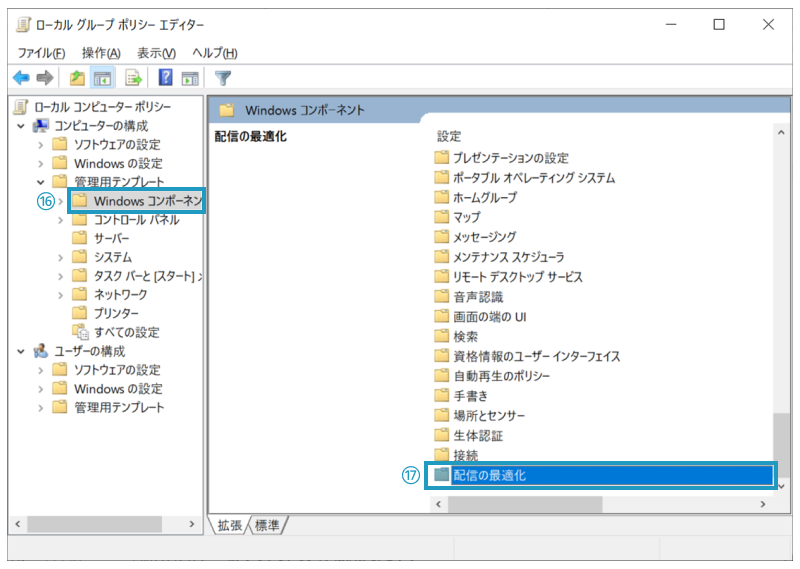Viewport: 800px width, 569px height.
Task: Expand Windows の設定 under コンピューターの構成
Action: (x=41, y=164)
